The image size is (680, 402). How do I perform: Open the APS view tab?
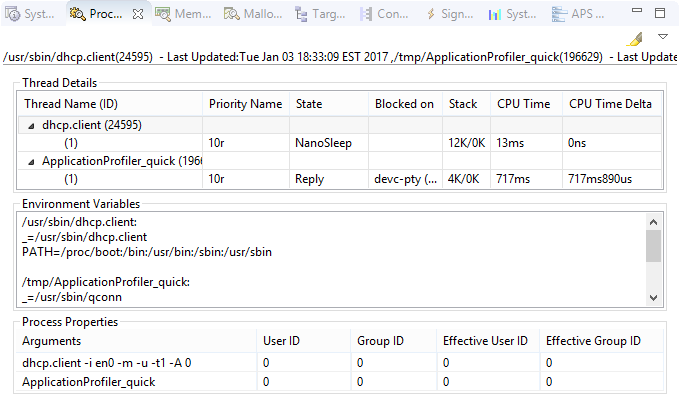point(580,14)
